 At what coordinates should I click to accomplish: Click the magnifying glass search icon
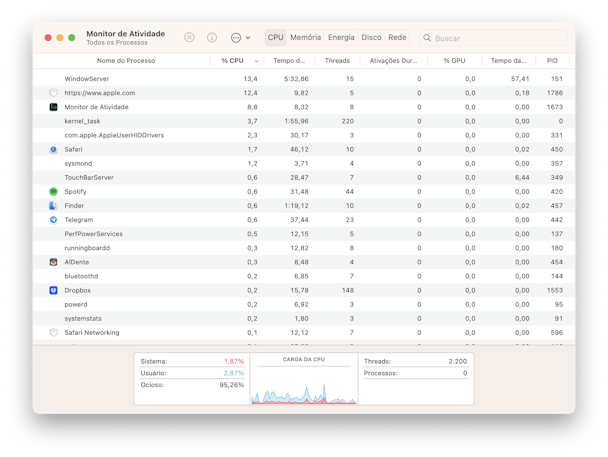[x=427, y=38]
